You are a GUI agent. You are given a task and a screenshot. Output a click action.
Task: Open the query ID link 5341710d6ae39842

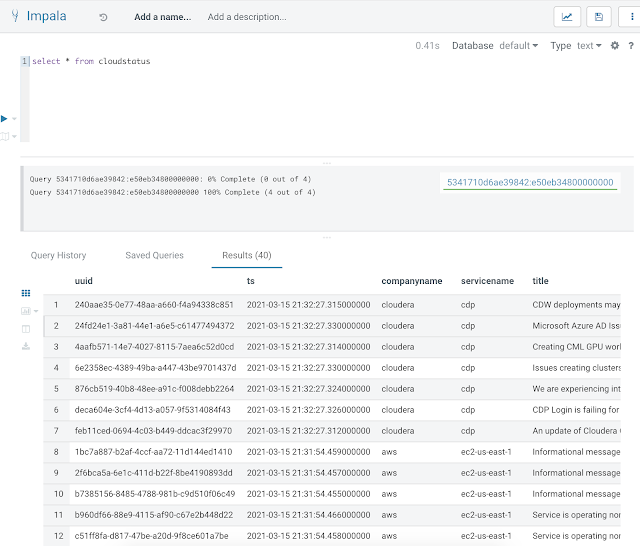[531, 182]
